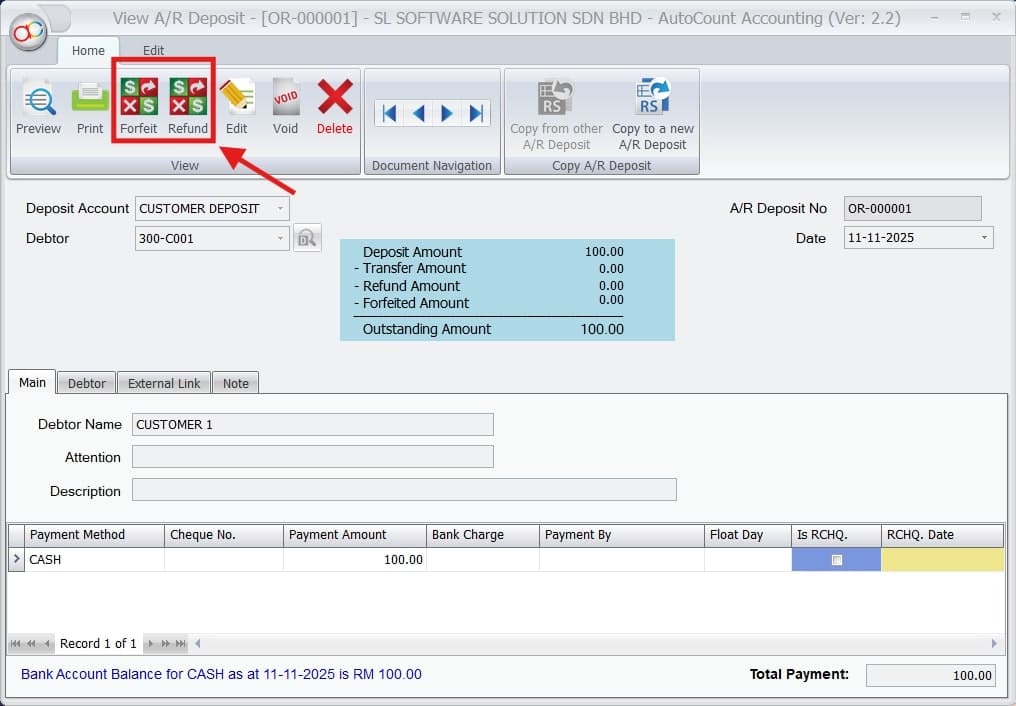Click the Preview icon in ribbon
The height and width of the screenshot is (706, 1016).
point(39,106)
